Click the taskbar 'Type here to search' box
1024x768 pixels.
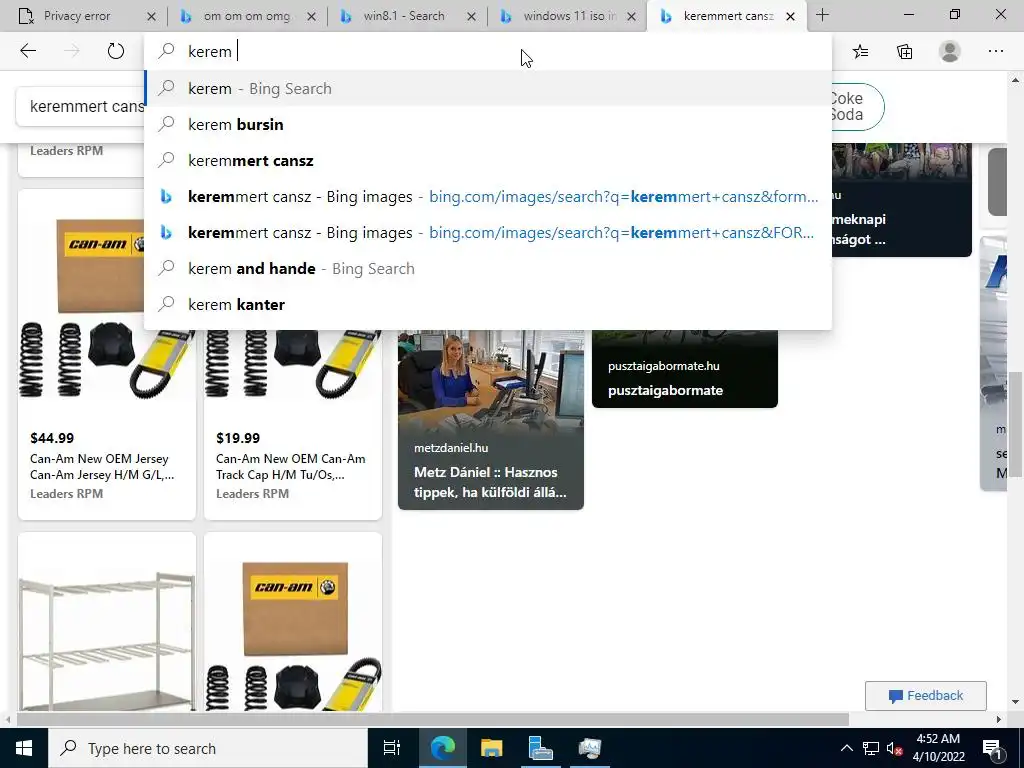tap(208, 748)
